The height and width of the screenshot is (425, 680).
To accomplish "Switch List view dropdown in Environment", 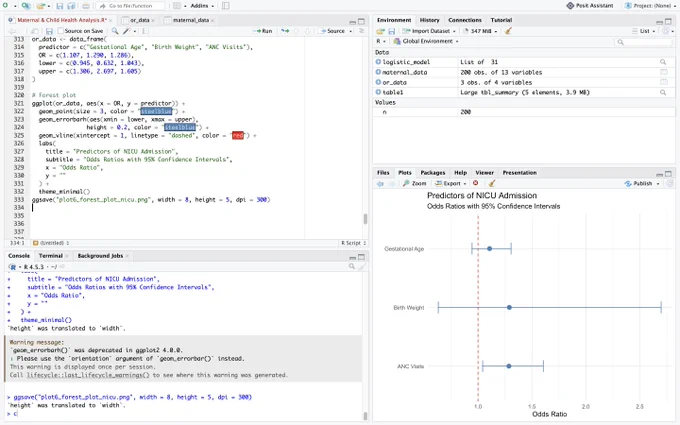I will [644, 31].
